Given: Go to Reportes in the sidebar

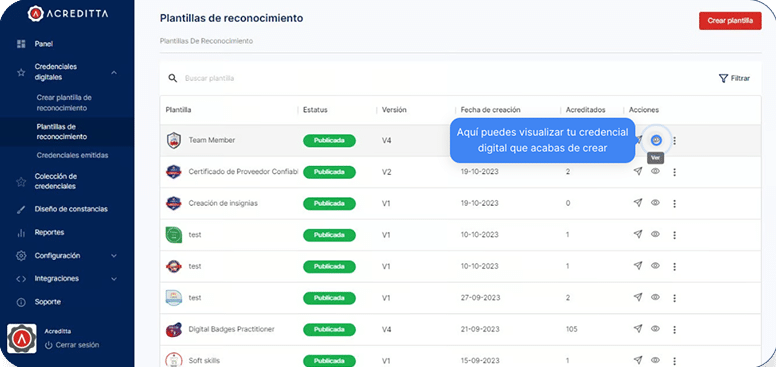Looking at the screenshot, I should (x=49, y=232).
